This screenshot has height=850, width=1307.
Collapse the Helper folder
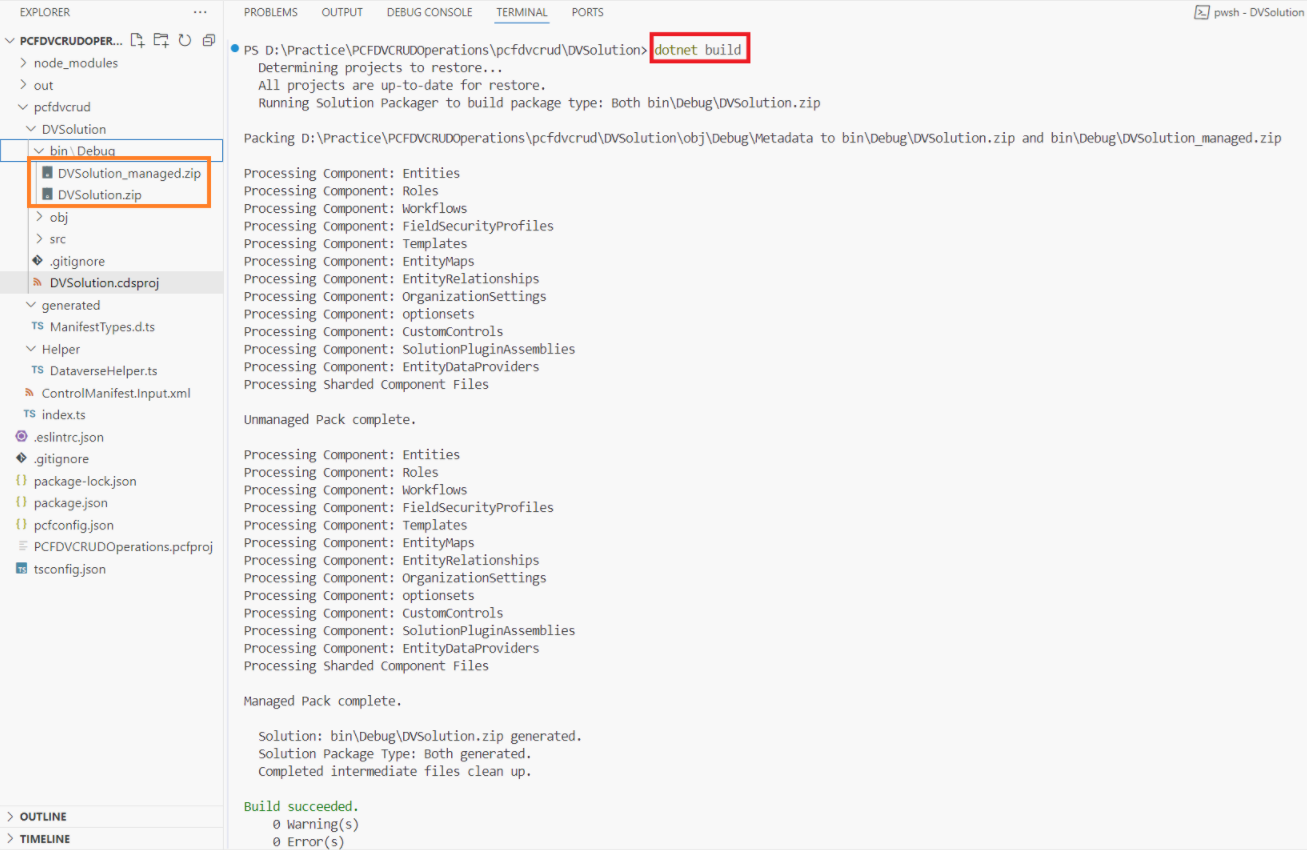click(60, 349)
